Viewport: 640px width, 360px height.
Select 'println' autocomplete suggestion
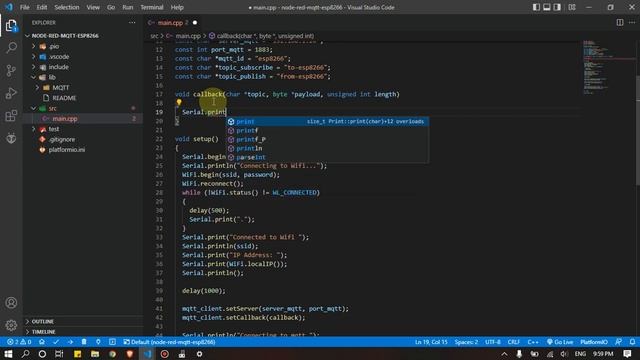coord(327,149)
